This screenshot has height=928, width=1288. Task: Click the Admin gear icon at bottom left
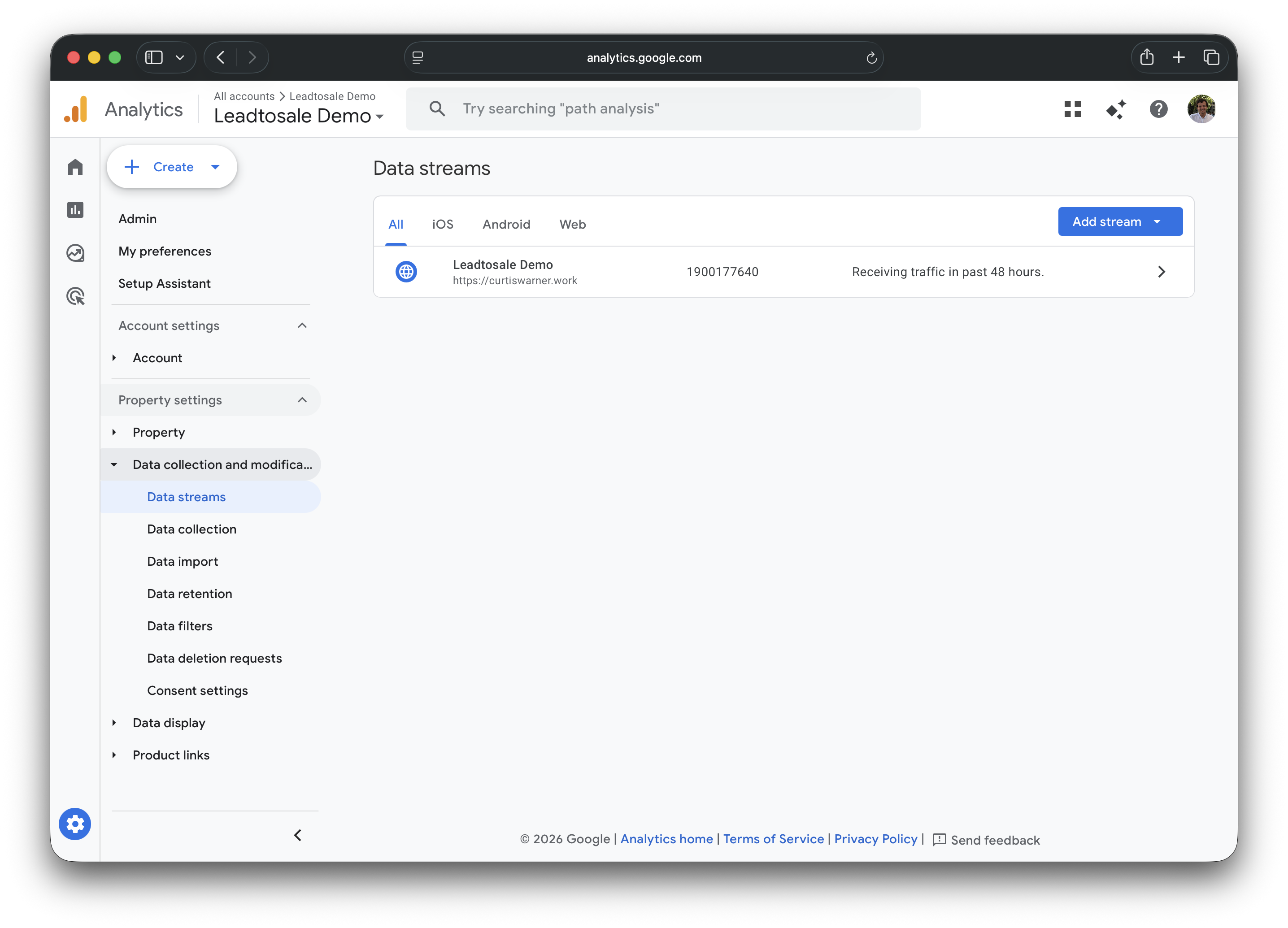(75, 824)
